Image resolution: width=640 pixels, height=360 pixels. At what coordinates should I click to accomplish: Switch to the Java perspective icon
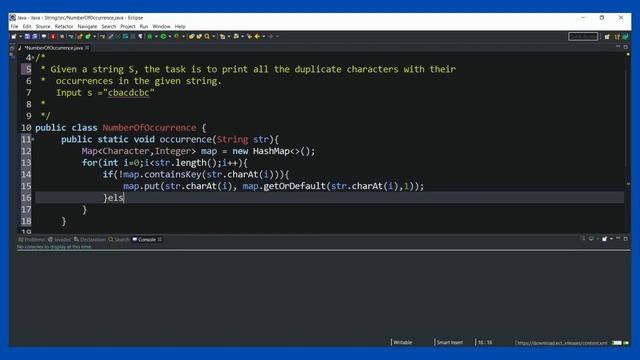coord(617,36)
